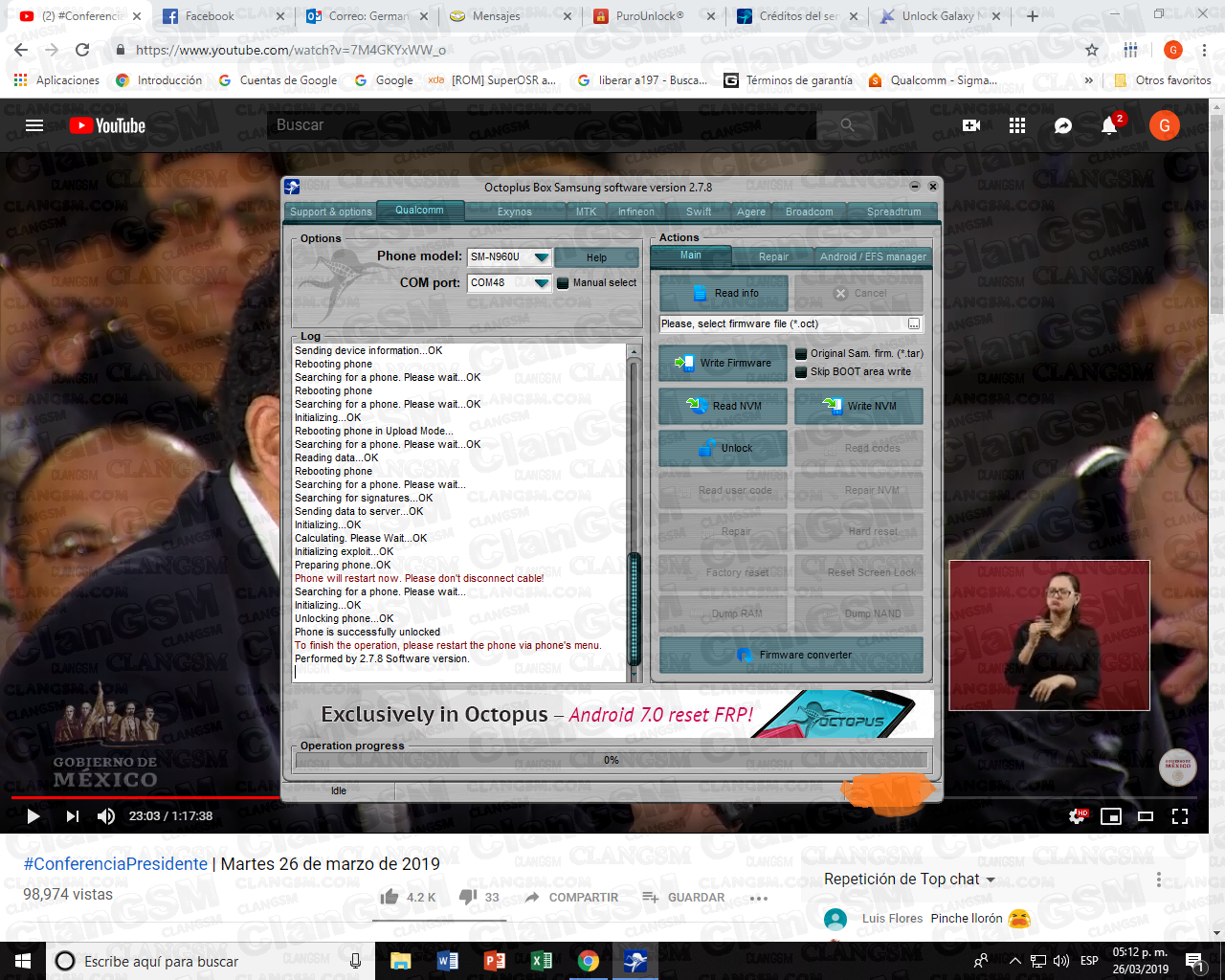Toggle the Manual select checkbox
The width and height of the screenshot is (1225, 980).
click(564, 282)
